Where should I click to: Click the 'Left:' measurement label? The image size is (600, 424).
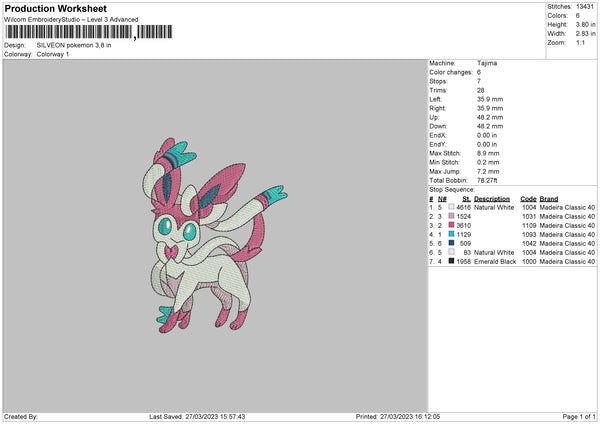pyautogui.click(x=435, y=99)
